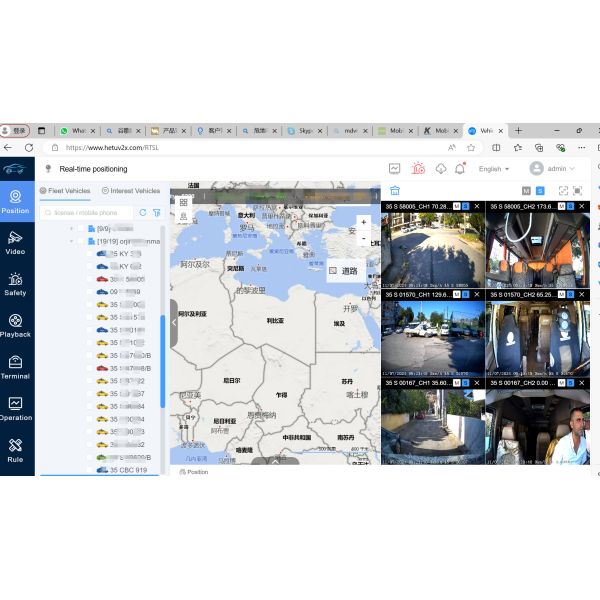Viewport: 600px width, 600px height.
Task: Click the notification bell icon
Action: (x=460, y=169)
